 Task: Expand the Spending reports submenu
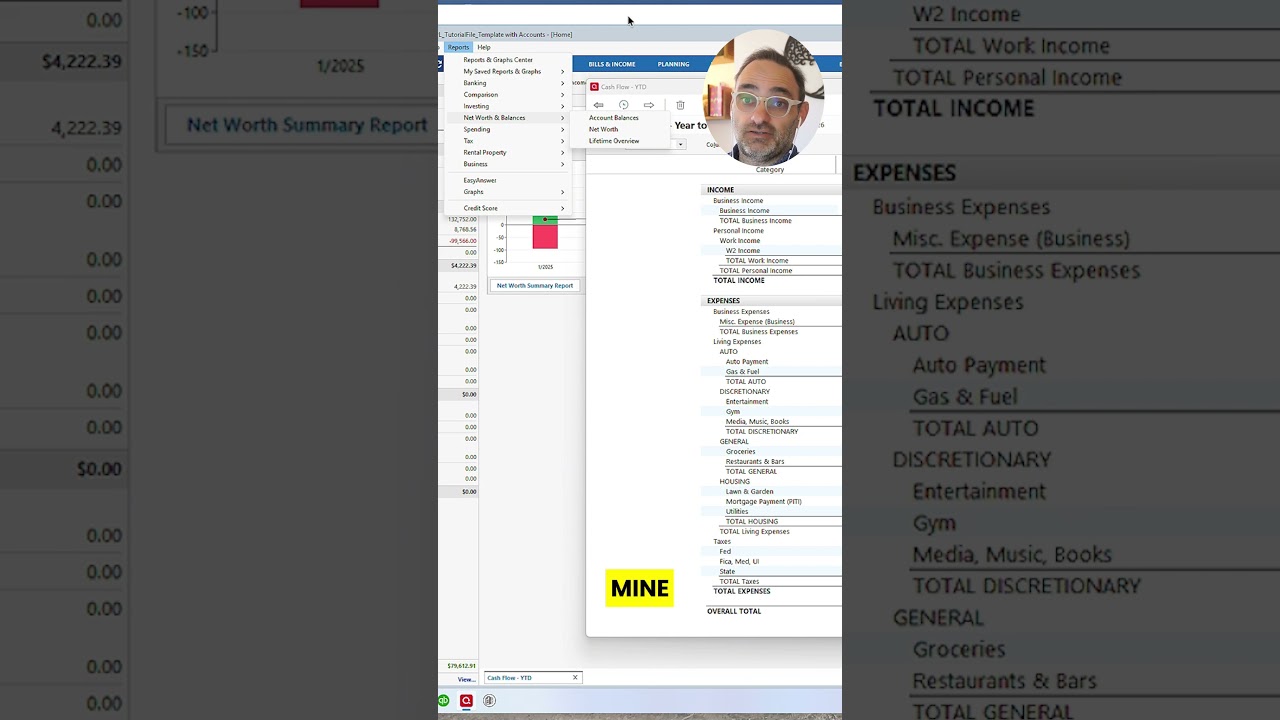coord(508,129)
